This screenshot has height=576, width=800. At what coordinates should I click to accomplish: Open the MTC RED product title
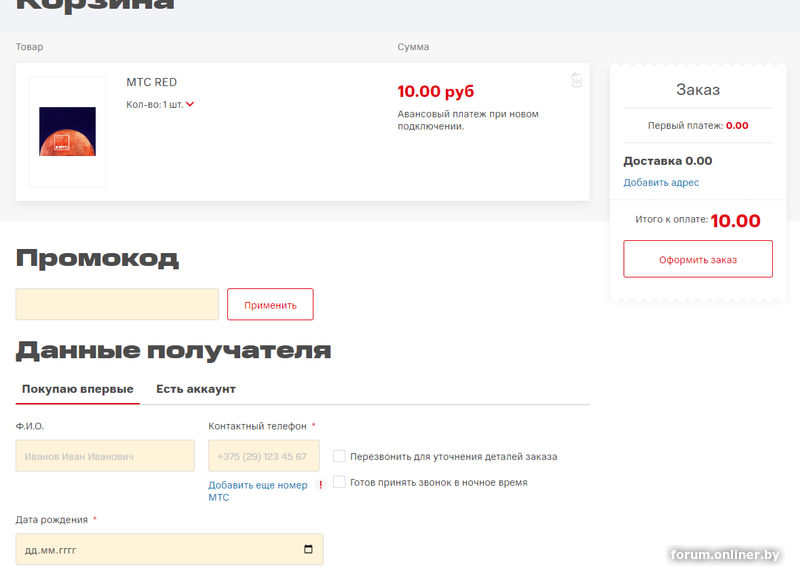(152, 82)
